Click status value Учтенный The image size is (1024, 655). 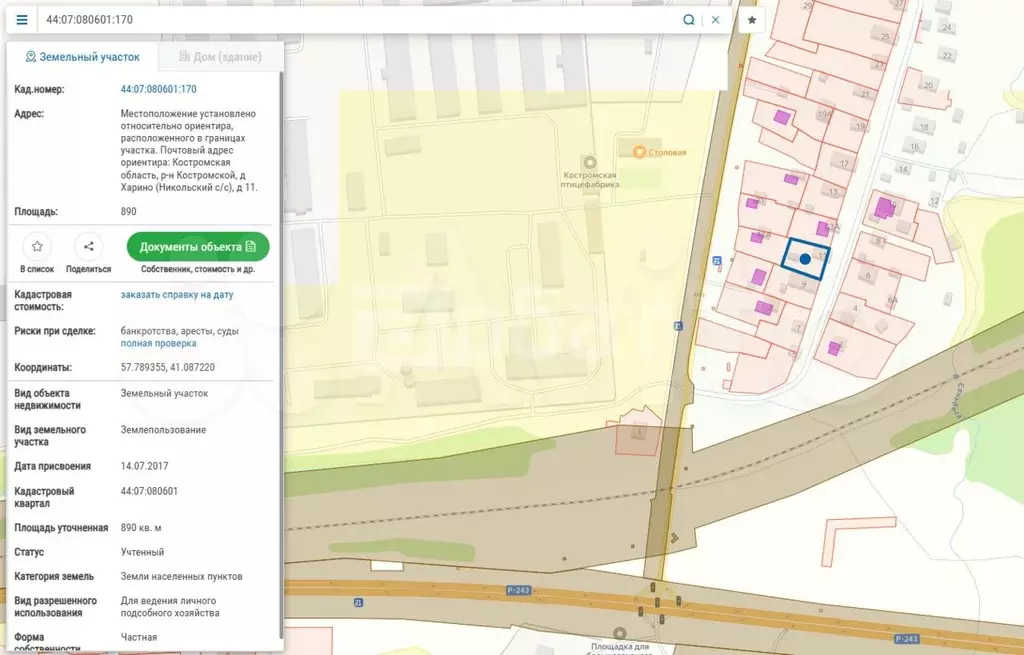pyautogui.click(x=142, y=552)
